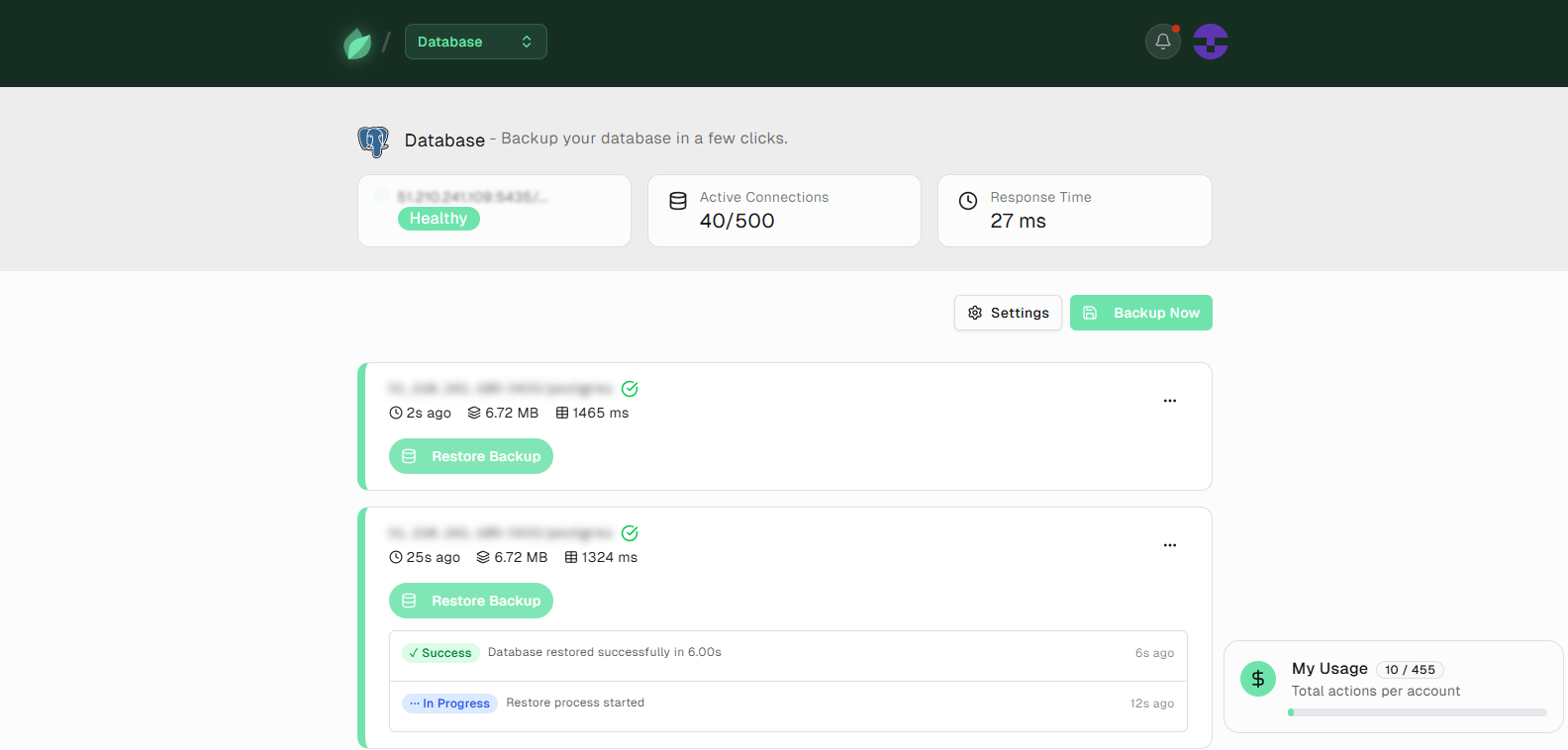Viewport: 1568px width, 750px height.
Task: Click the save icon in Backup Now
Action: click(x=1090, y=313)
